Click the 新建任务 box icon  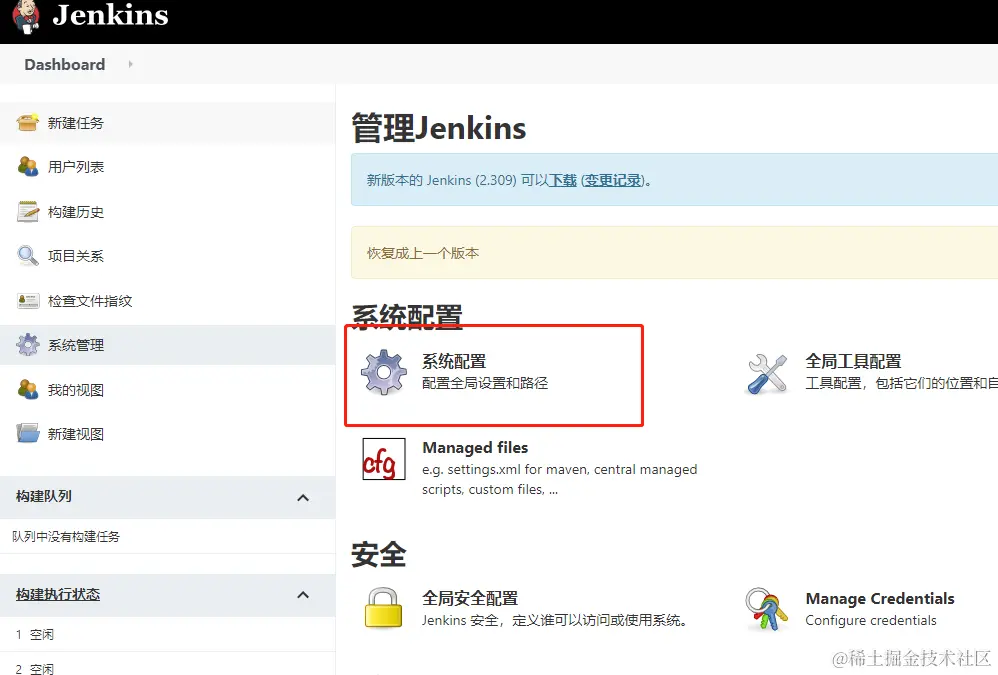click(x=27, y=123)
